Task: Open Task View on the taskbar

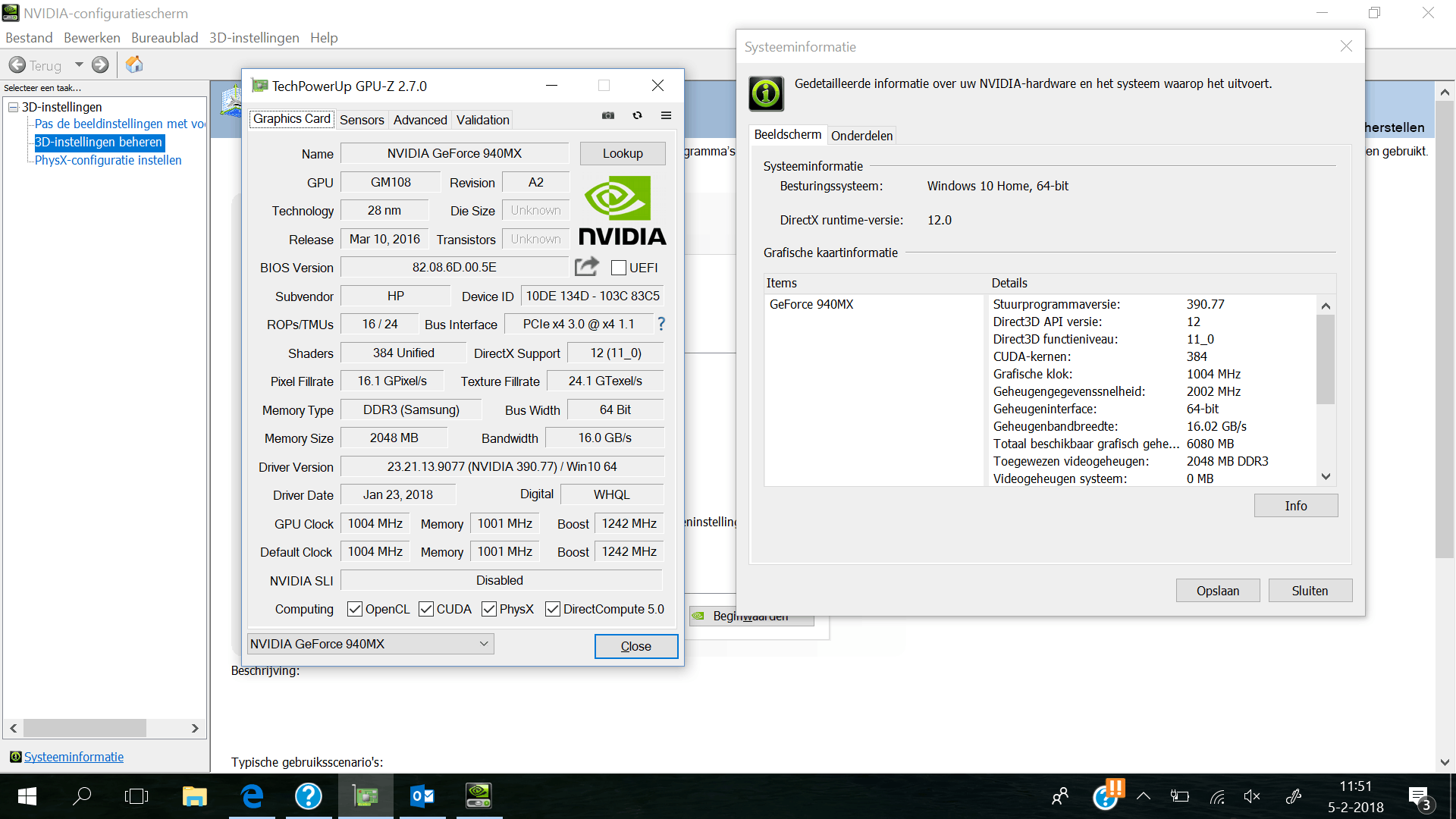Action: tap(136, 796)
